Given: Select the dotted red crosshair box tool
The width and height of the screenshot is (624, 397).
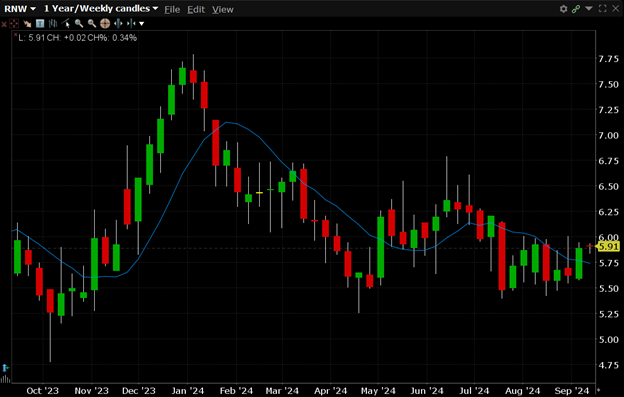Looking at the screenshot, I should click(x=14, y=24).
